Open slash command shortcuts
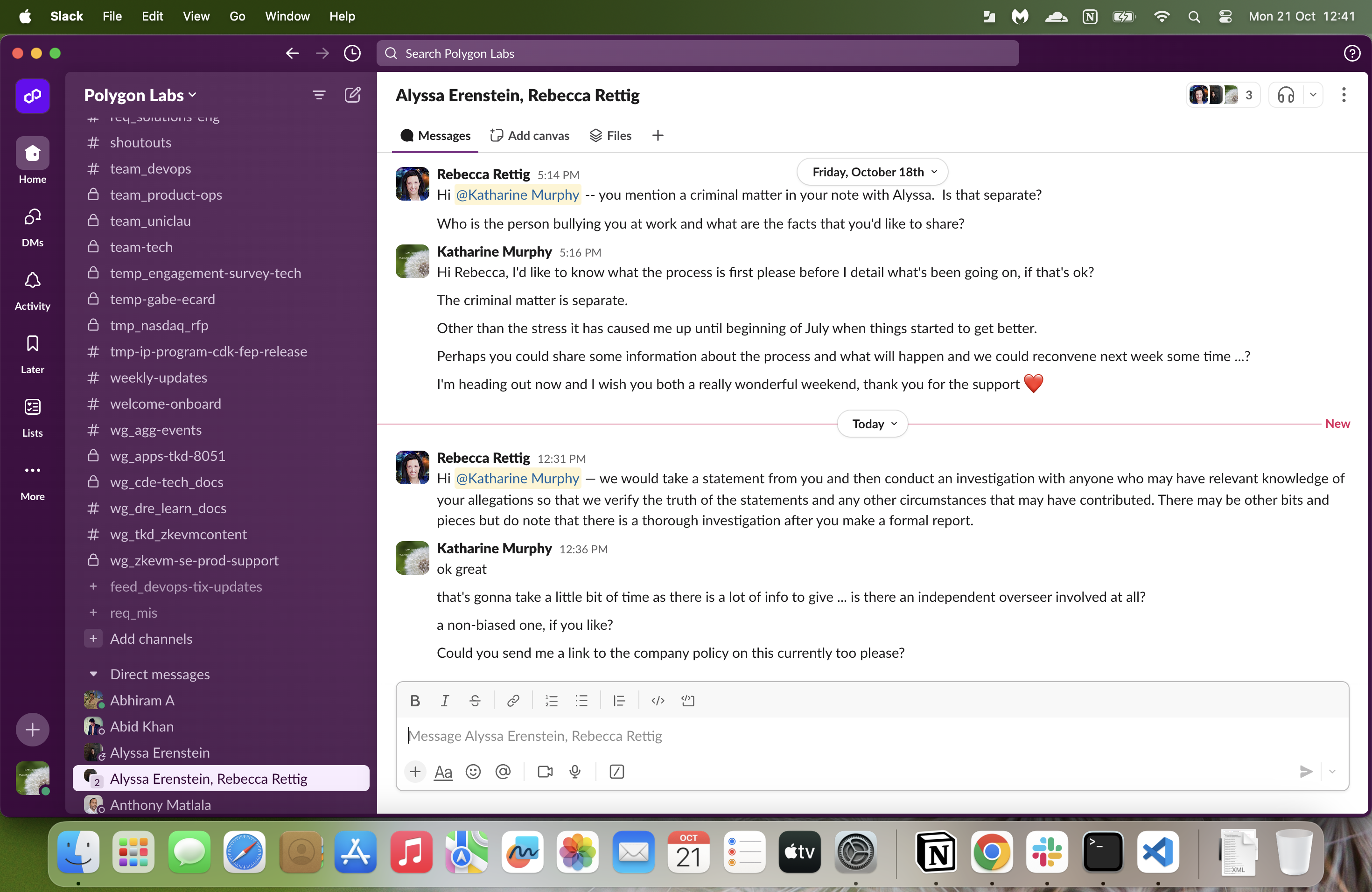The height and width of the screenshot is (892, 1372). 617,772
